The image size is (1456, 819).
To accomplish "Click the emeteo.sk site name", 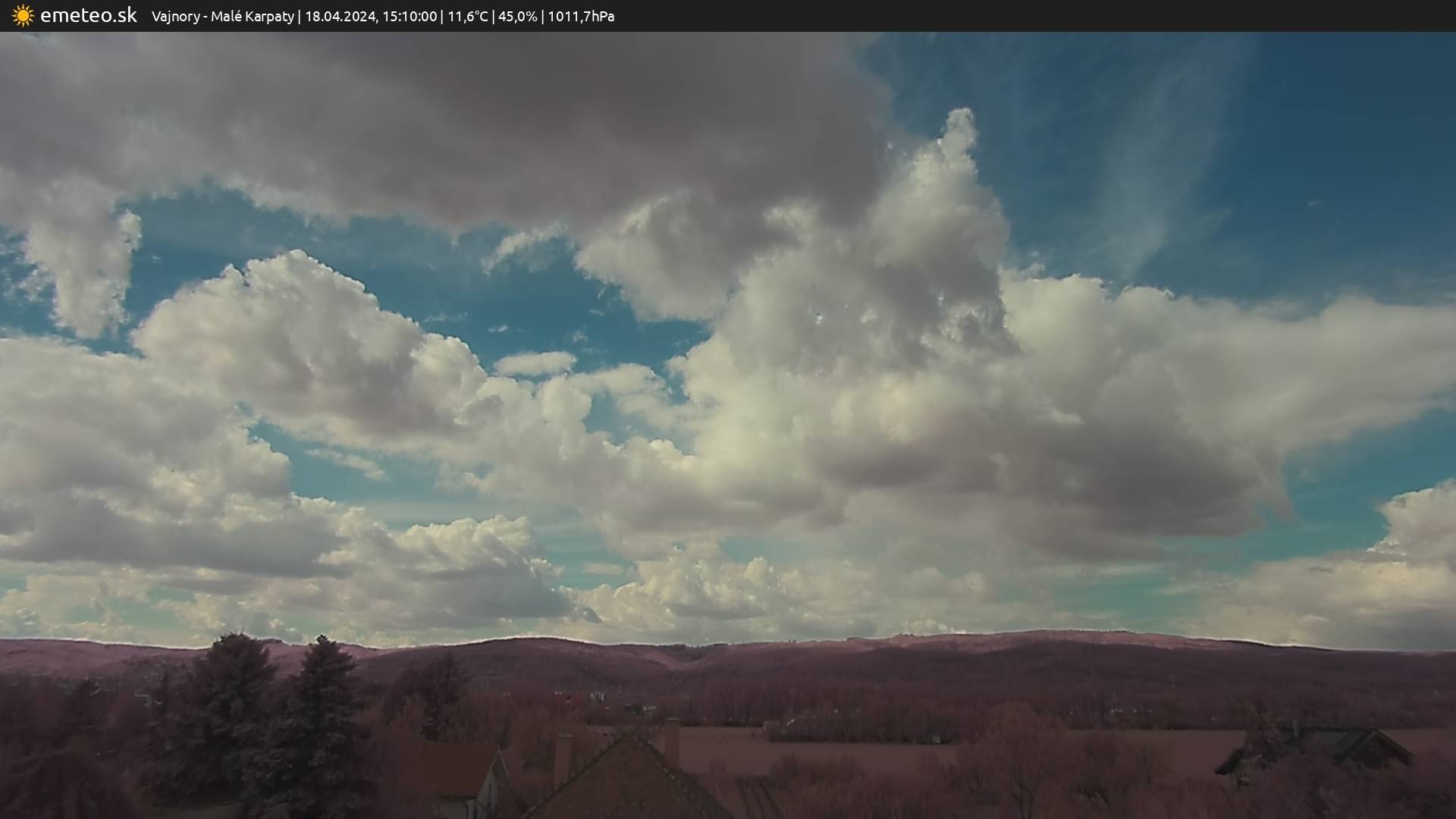I will [x=89, y=16].
